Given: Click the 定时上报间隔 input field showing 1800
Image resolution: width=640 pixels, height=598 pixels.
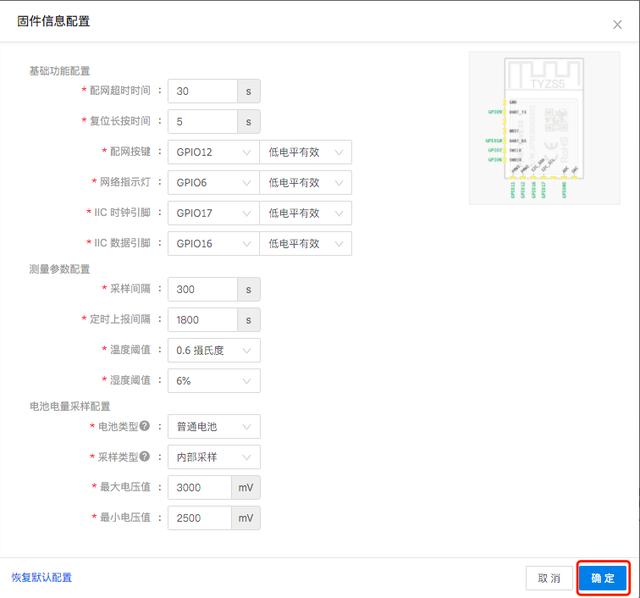Looking at the screenshot, I should (x=203, y=320).
